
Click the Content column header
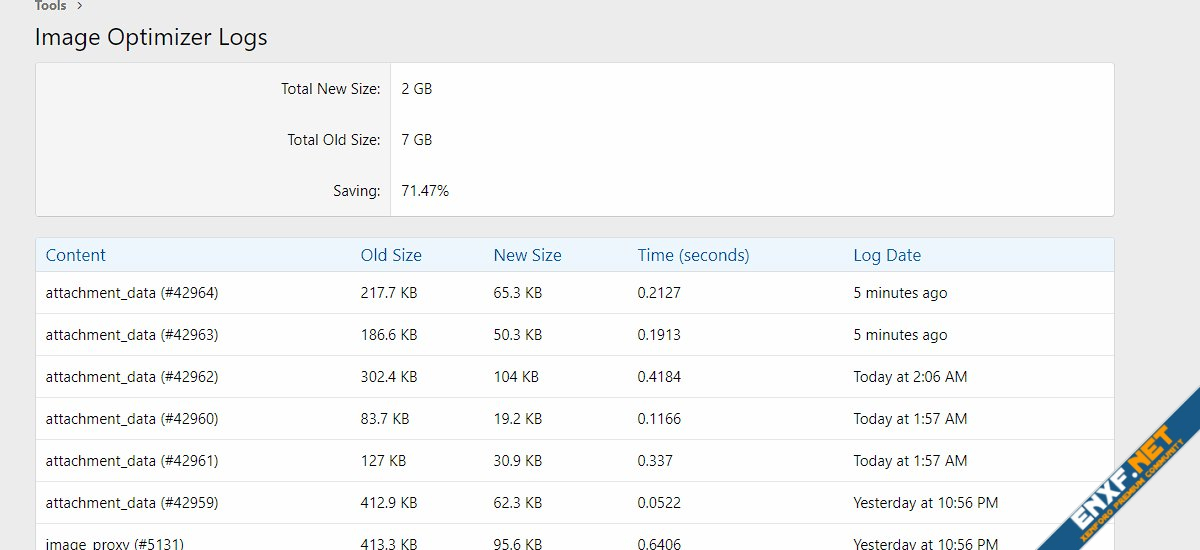tap(76, 255)
